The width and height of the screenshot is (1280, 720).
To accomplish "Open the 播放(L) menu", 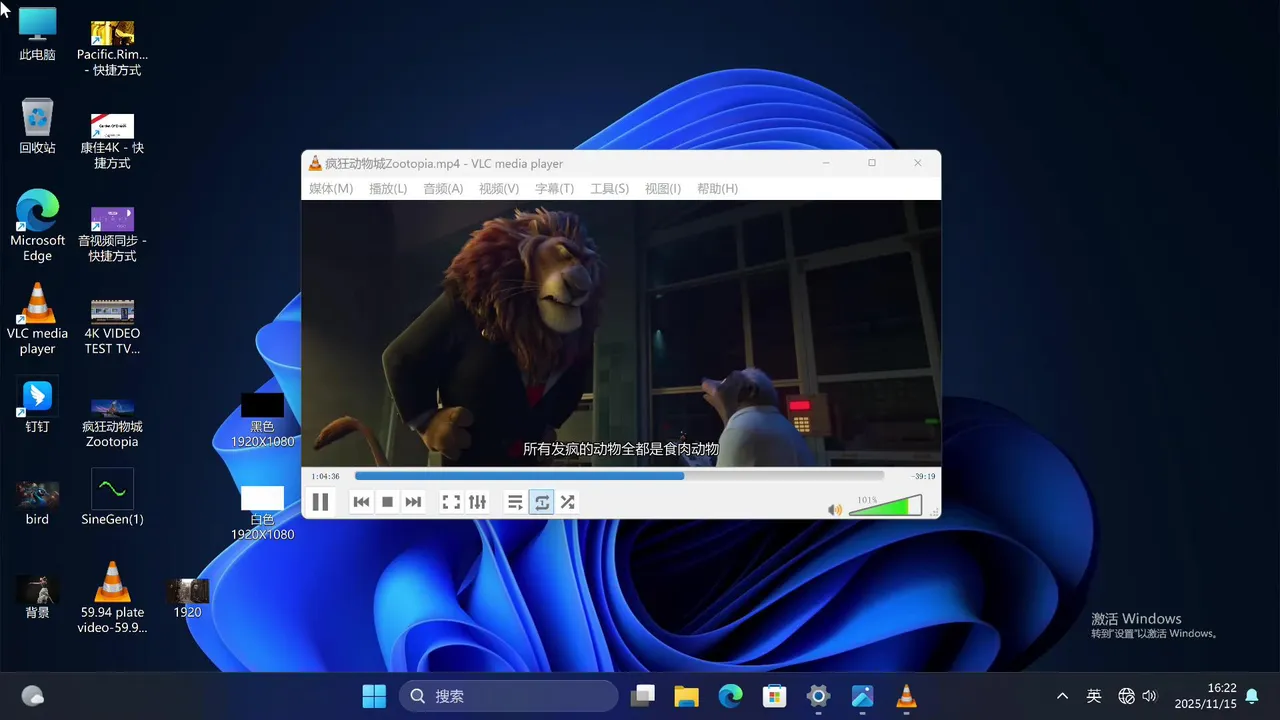I will click(x=388, y=189).
